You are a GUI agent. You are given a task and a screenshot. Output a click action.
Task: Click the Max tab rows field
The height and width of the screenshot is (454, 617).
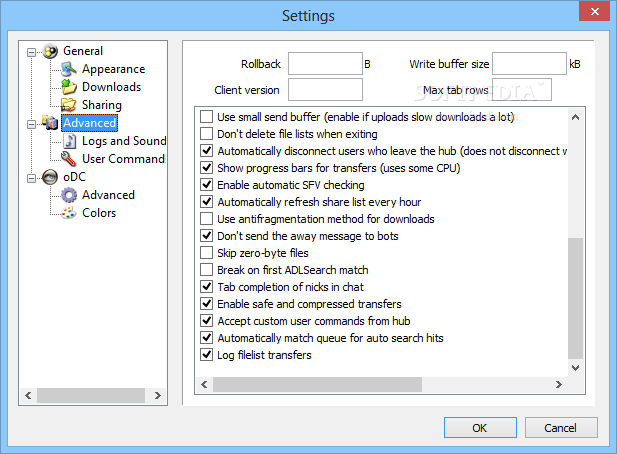pyautogui.click(x=522, y=90)
